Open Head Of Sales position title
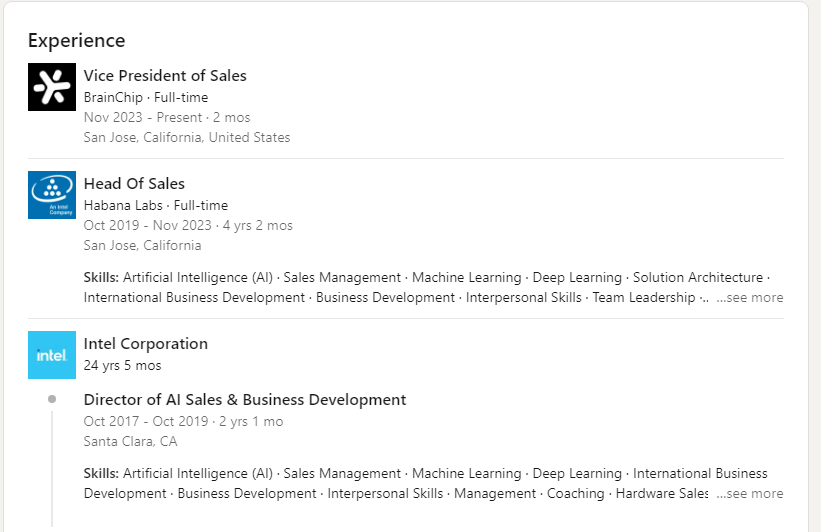821x532 pixels. [134, 184]
